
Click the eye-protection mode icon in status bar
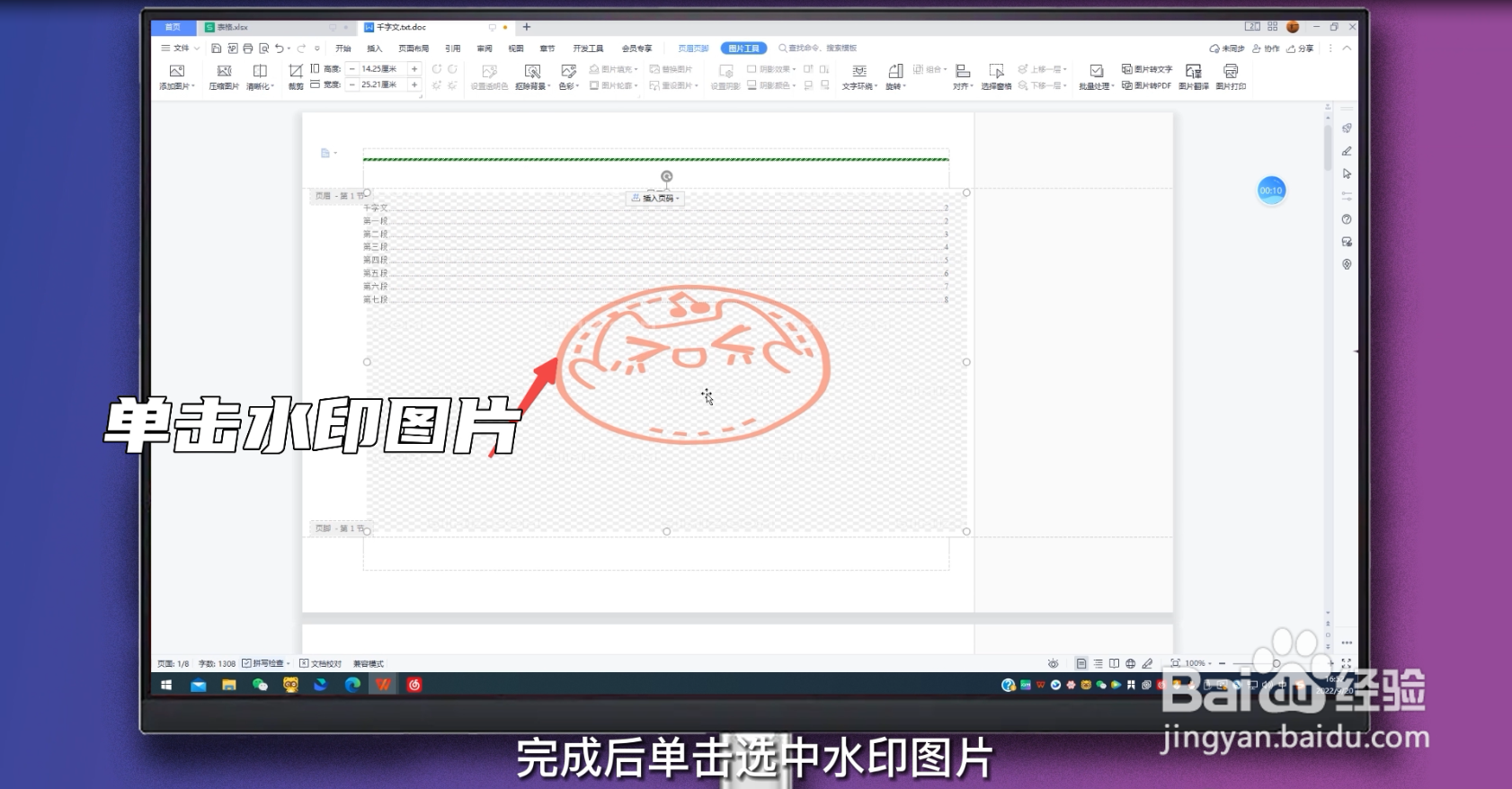(1053, 663)
